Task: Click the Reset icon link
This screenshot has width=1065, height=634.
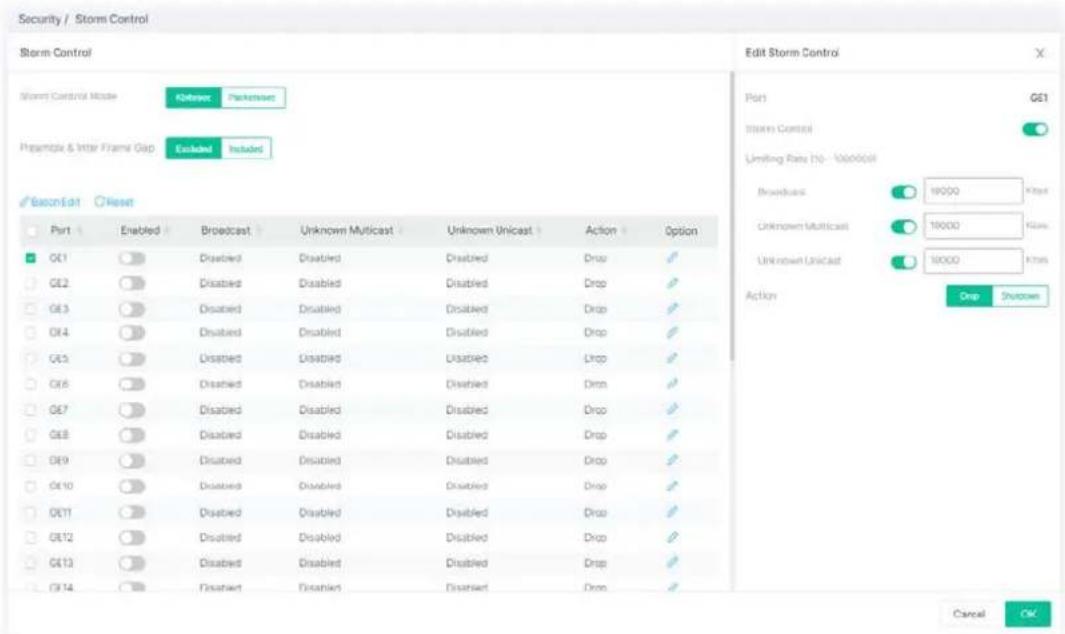Action: pos(114,202)
